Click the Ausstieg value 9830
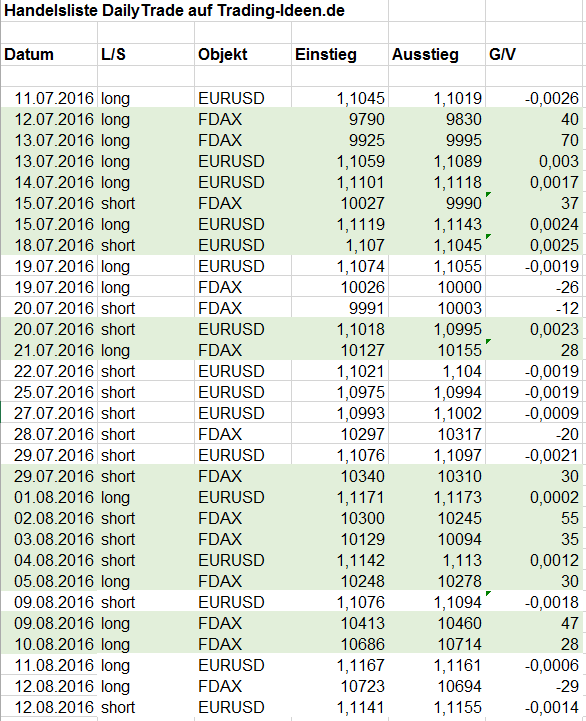 tap(437, 119)
